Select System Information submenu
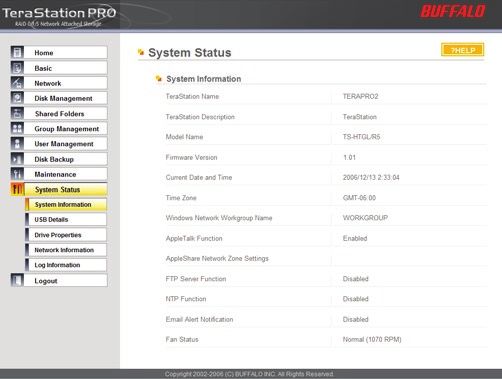This screenshot has height=379, width=502. 66,204
